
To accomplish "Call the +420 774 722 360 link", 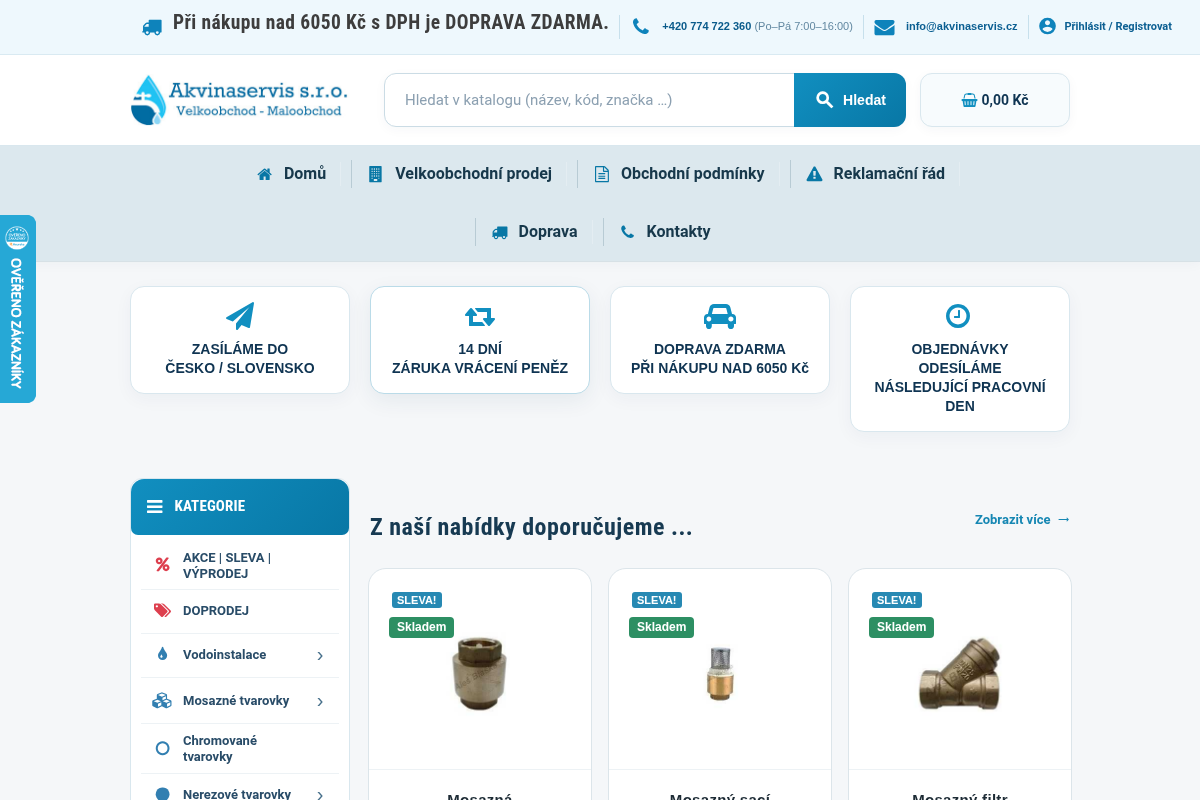I will (x=706, y=26).
